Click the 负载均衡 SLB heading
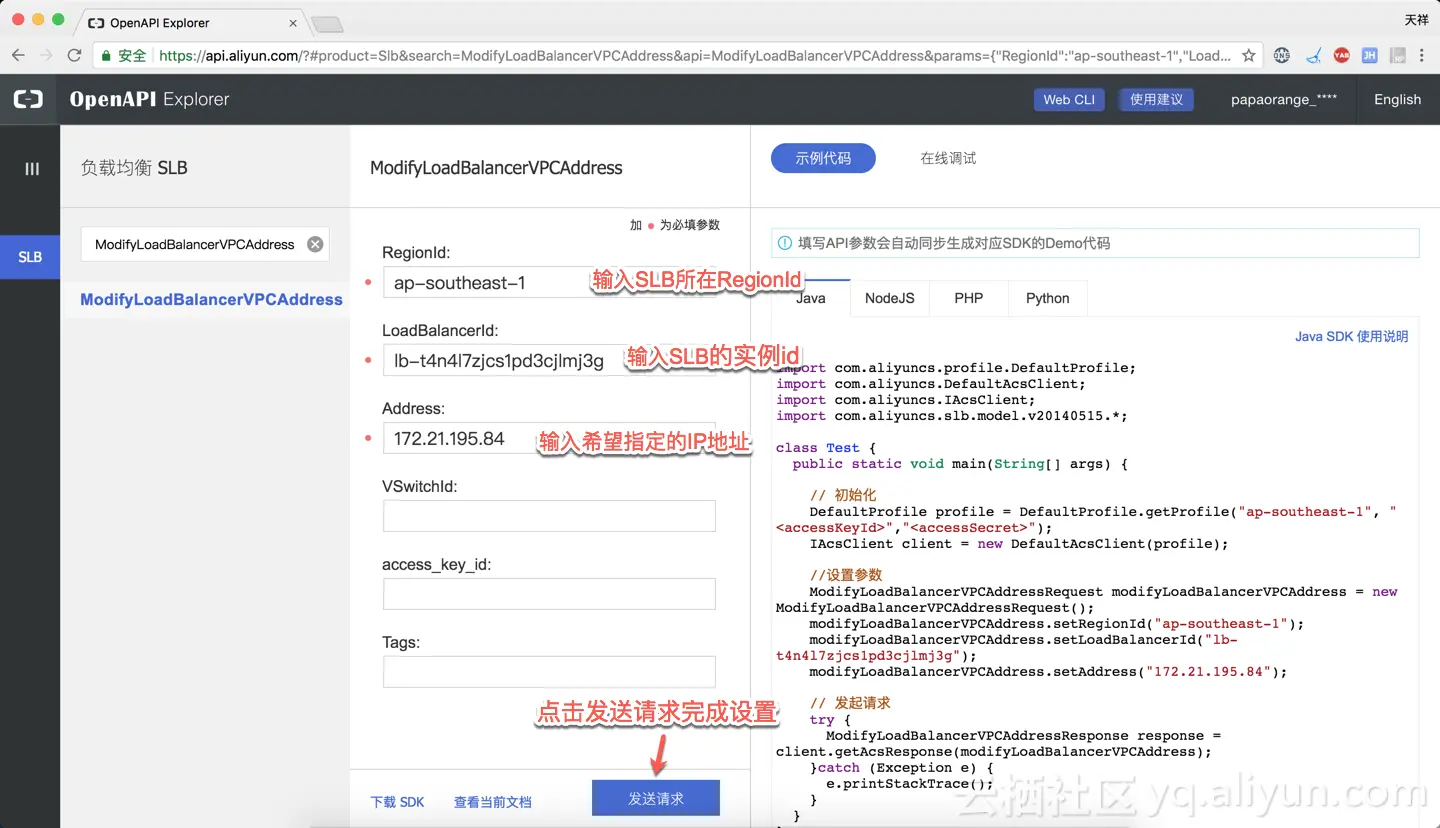The width and height of the screenshot is (1440, 828). (134, 168)
